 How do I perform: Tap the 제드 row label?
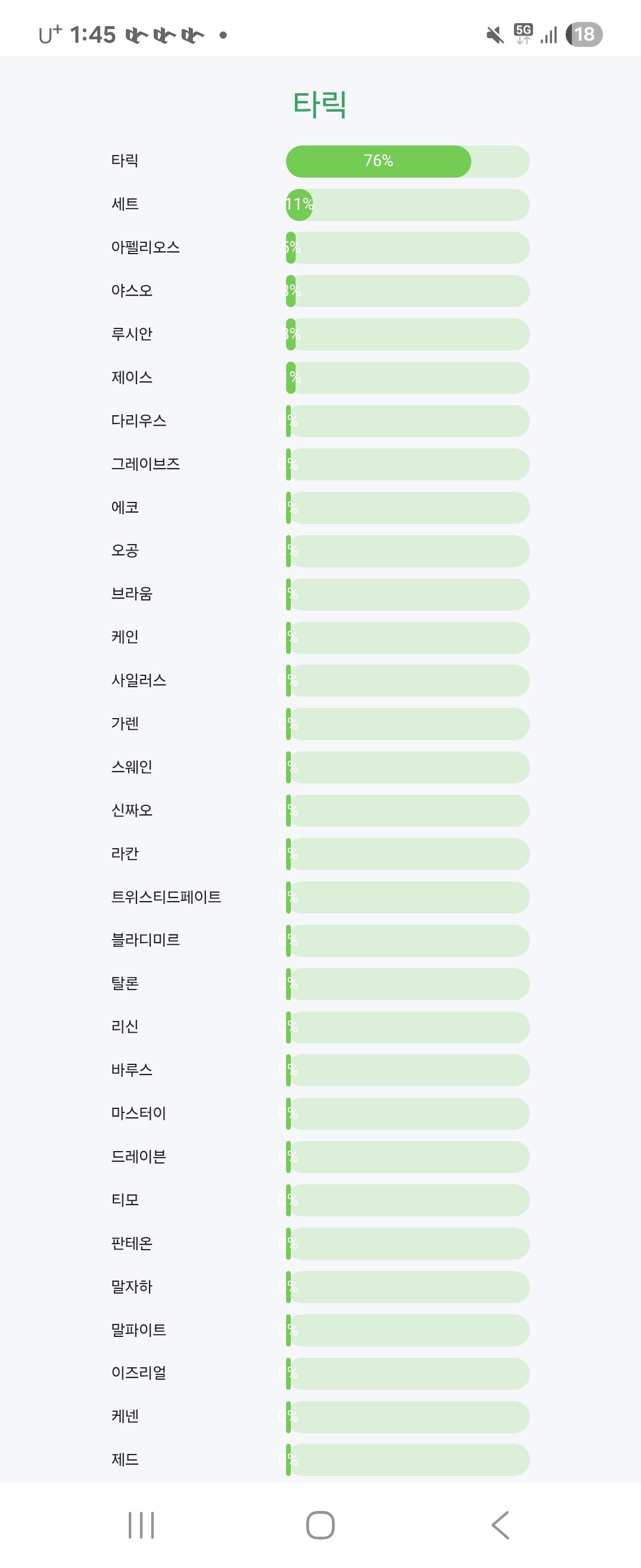point(125,1460)
